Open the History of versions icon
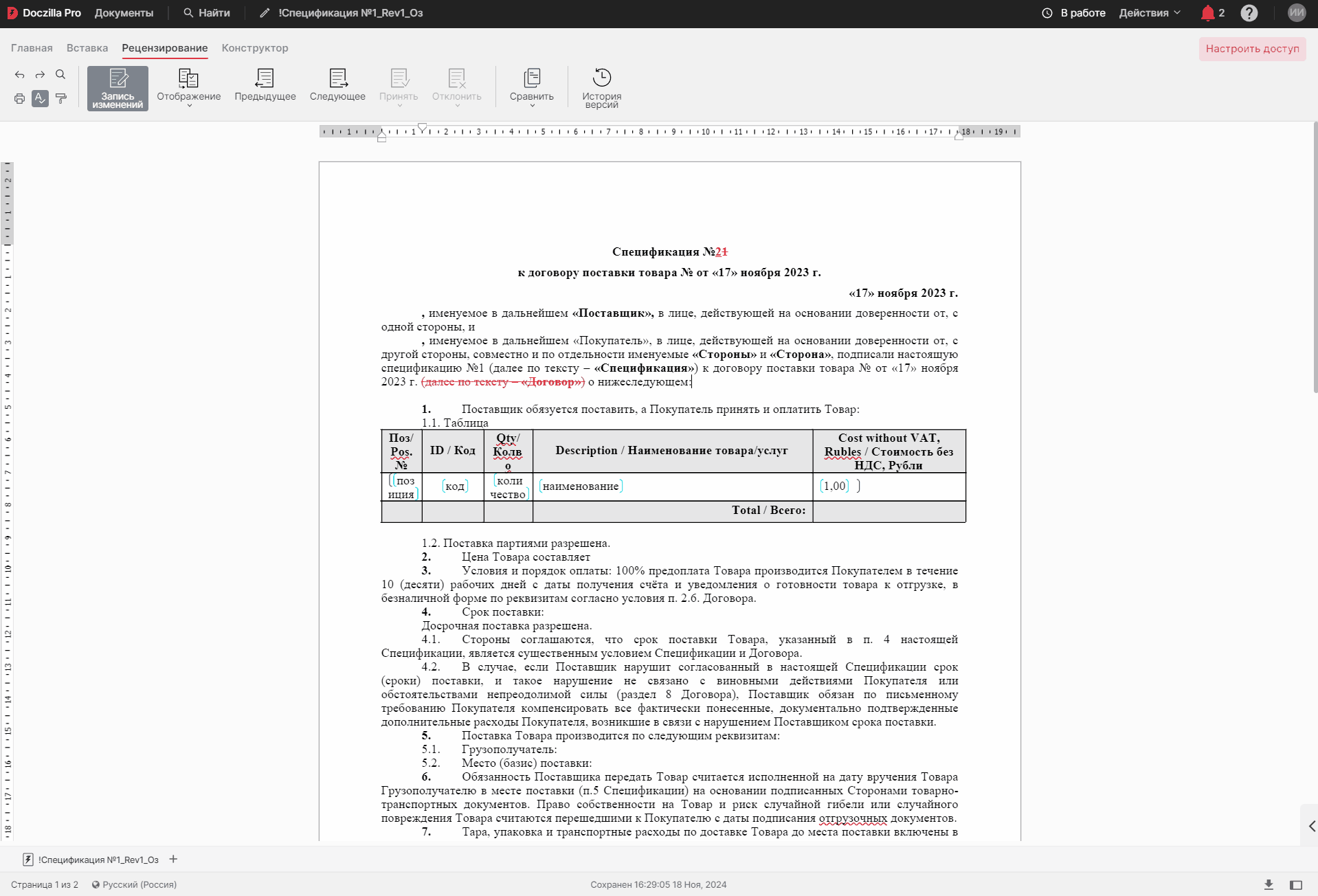 (601, 88)
